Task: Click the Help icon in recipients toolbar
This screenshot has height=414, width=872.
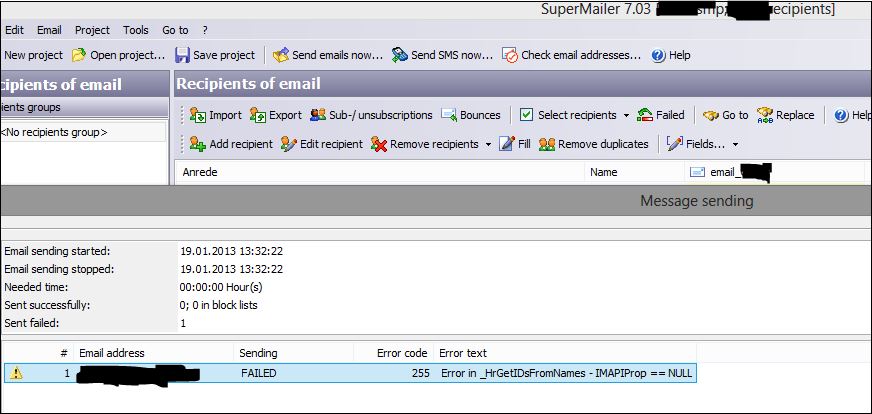Action: click(841, 115)
